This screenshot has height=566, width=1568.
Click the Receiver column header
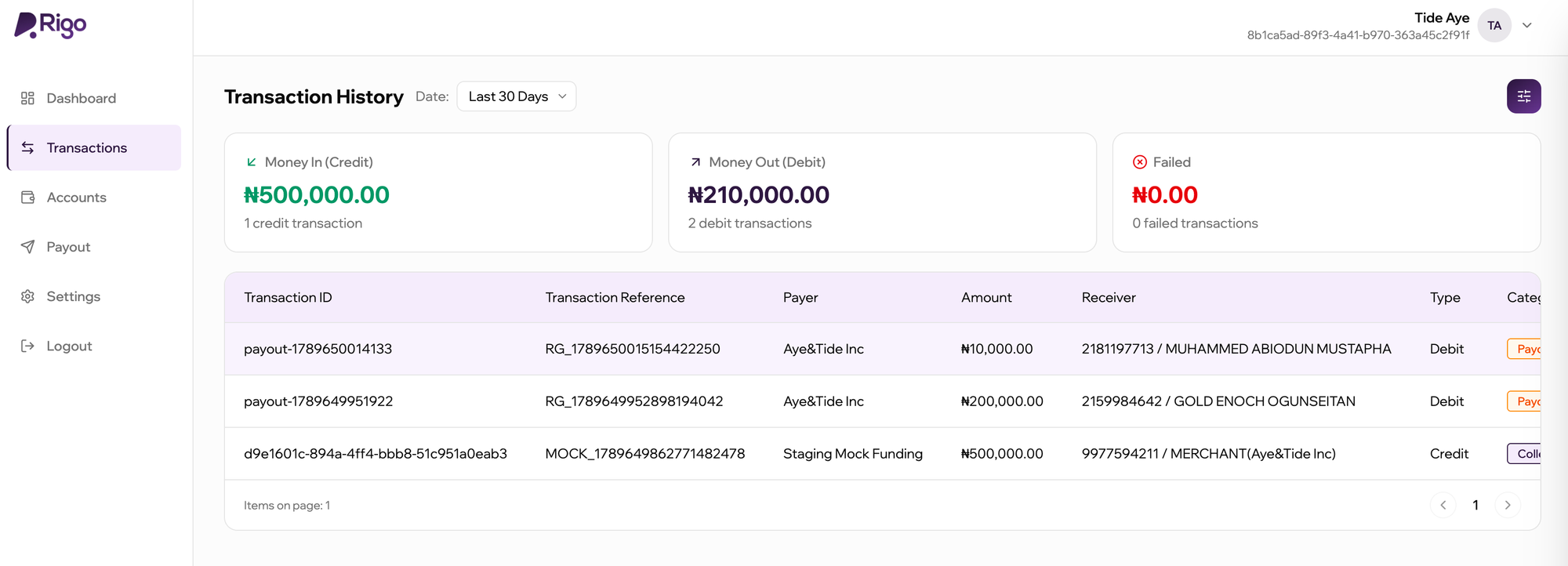(1109, 298)
